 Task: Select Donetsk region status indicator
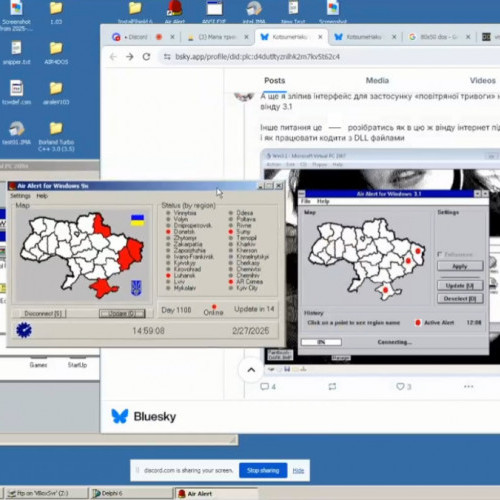[x=168, y=231]
